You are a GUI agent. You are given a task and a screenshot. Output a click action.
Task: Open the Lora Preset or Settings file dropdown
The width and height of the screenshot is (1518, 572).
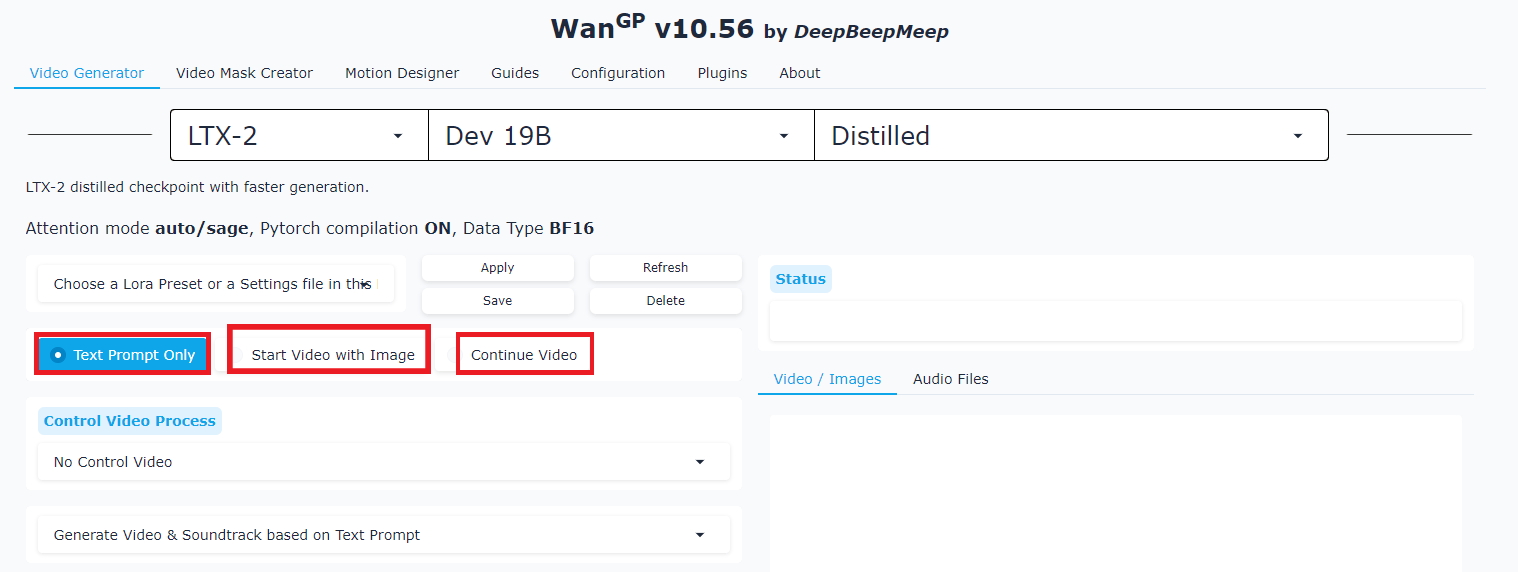(x=216, y=284)
